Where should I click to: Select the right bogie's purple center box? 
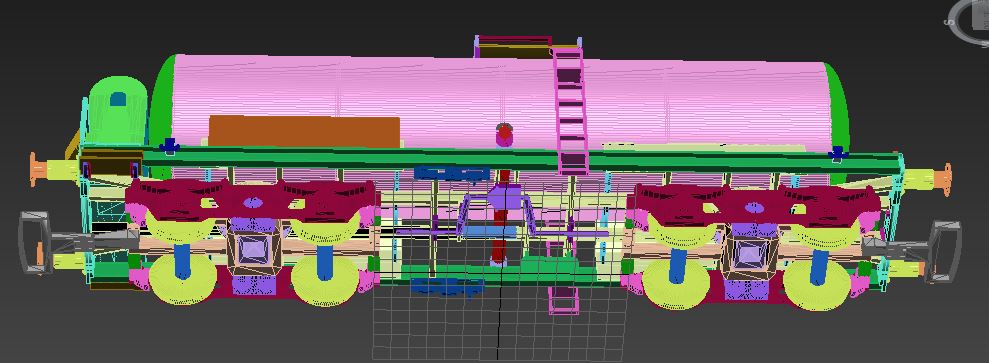click(x=748, y=256)
